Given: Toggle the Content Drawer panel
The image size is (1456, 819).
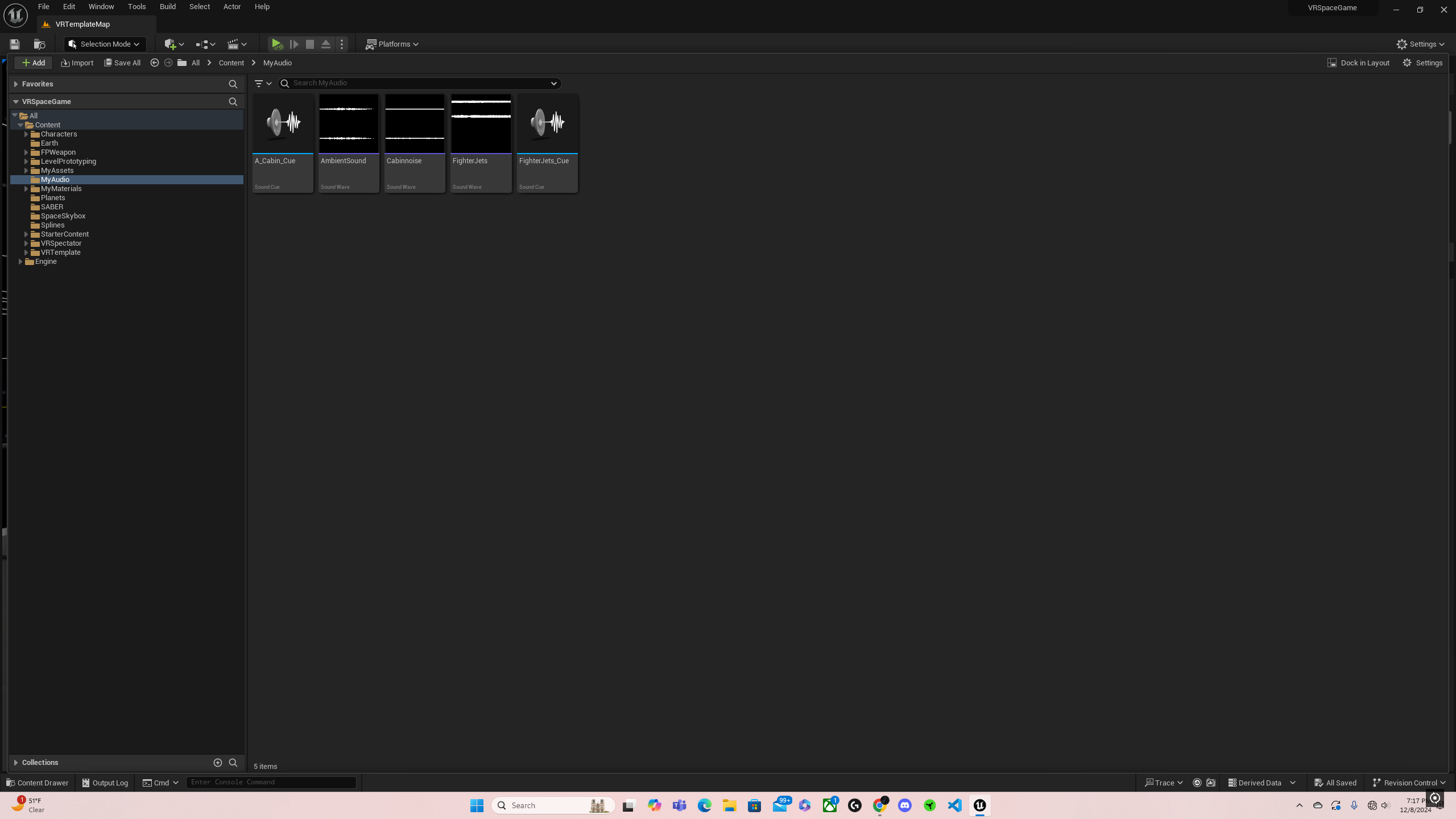Looking at the screenshot, I should tap(38, 782).
